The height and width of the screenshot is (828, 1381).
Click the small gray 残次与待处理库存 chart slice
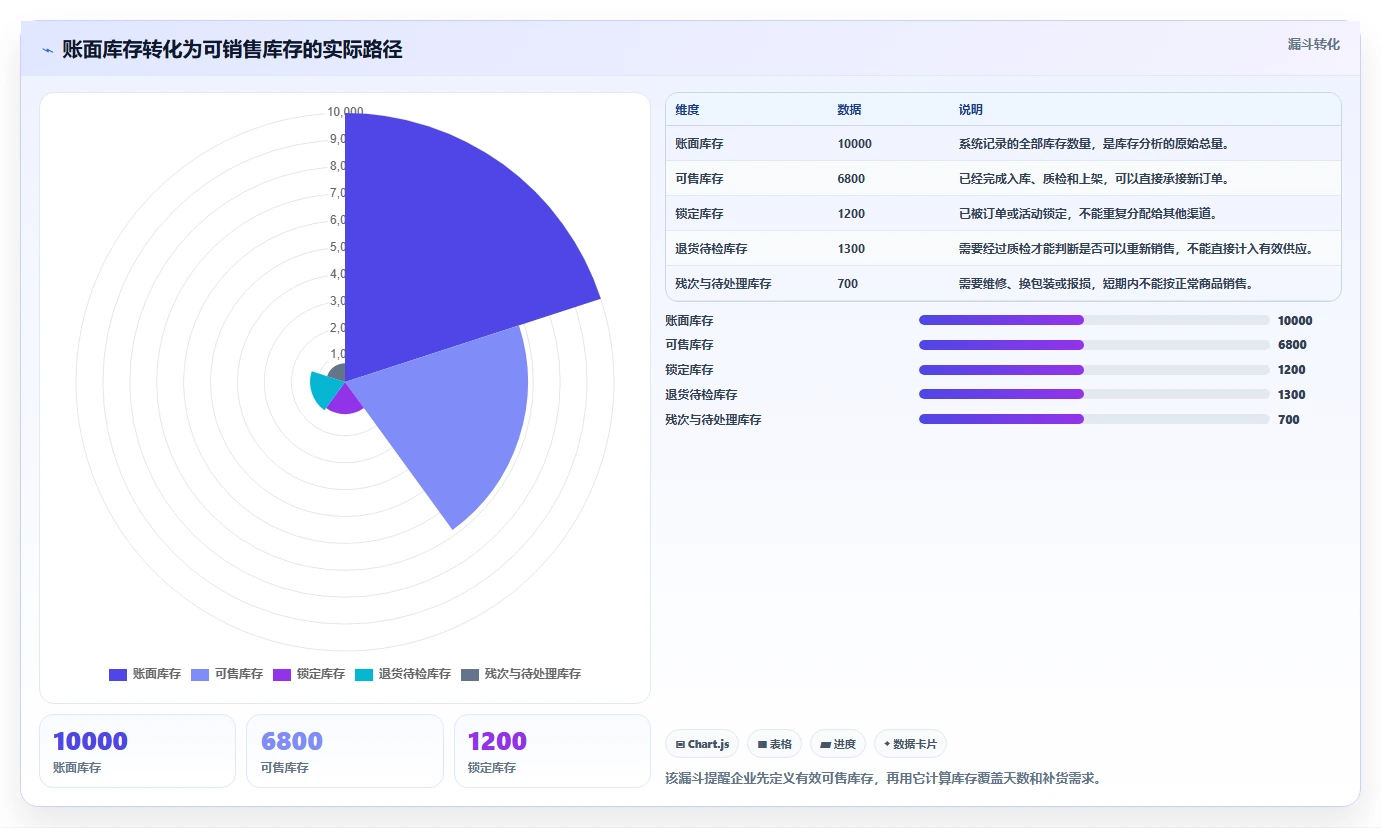coord(338,374)
